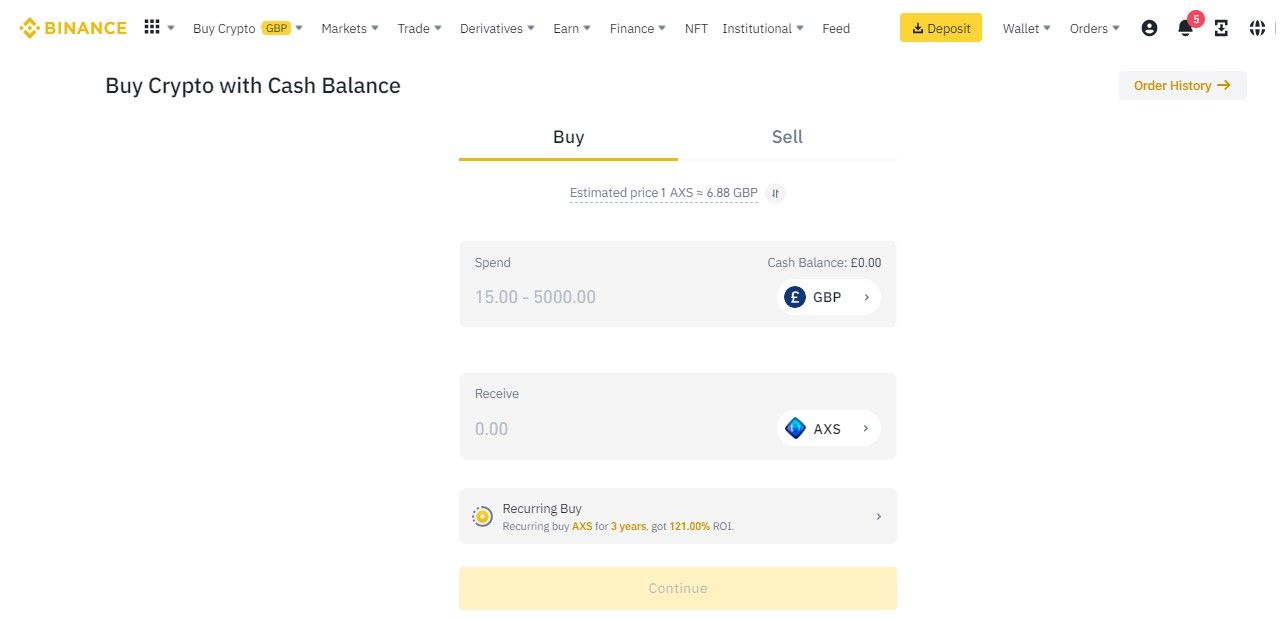Open the NFT menu item
Screen dimensions: 1282x618
(x=696, y=28)
